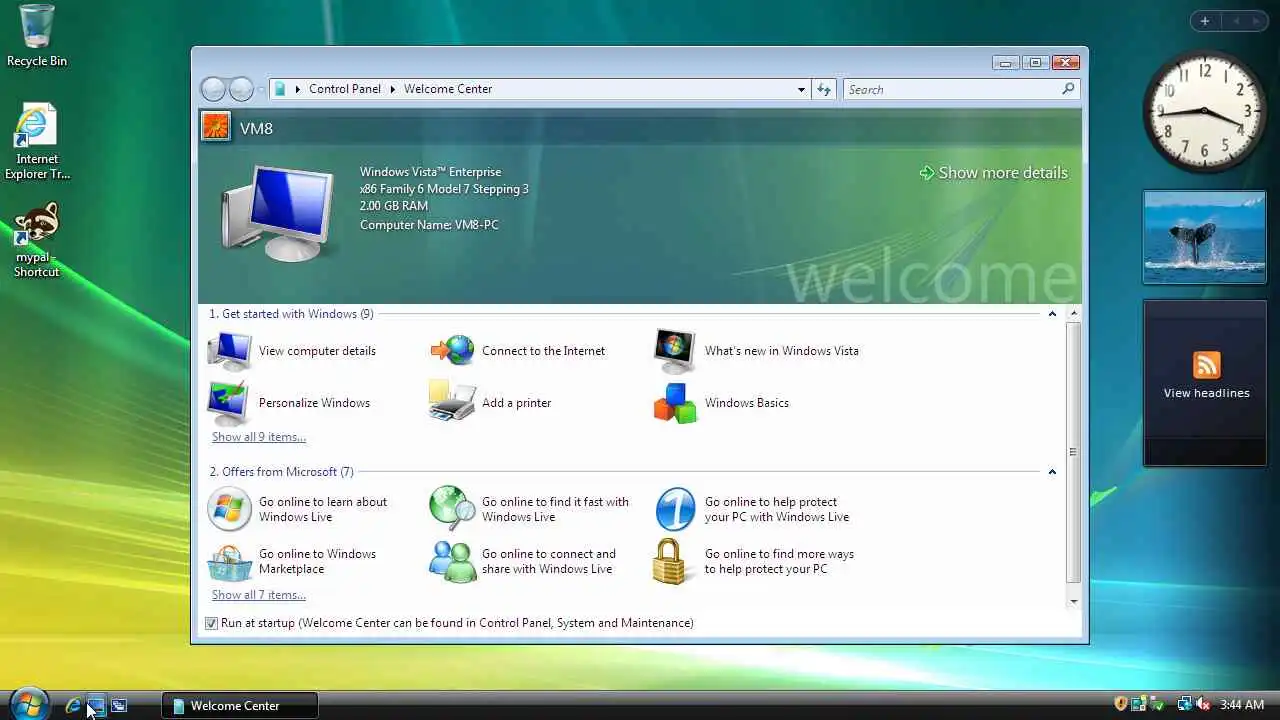The height and width of the screenshot is (720, 1280).
Task: Click the Back navigation button
Action: [214, 89]
